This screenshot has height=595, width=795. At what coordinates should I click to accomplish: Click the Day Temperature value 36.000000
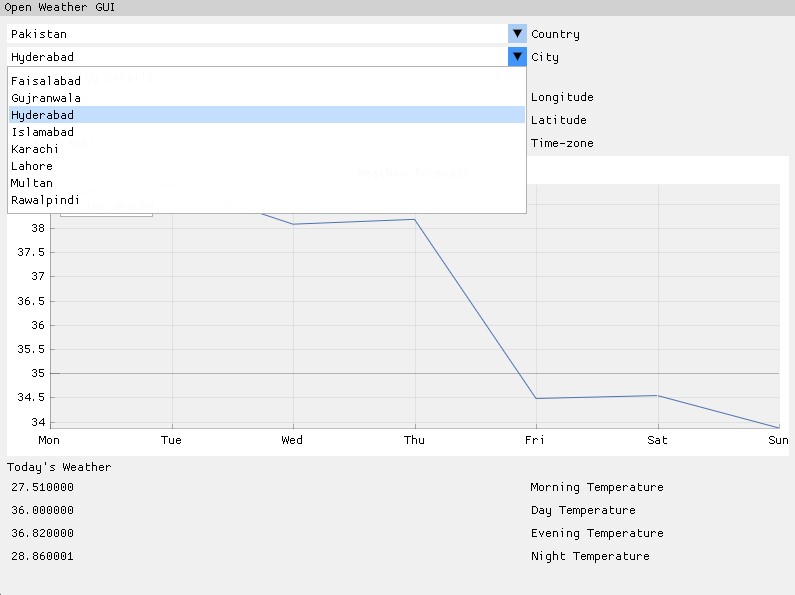43,510
